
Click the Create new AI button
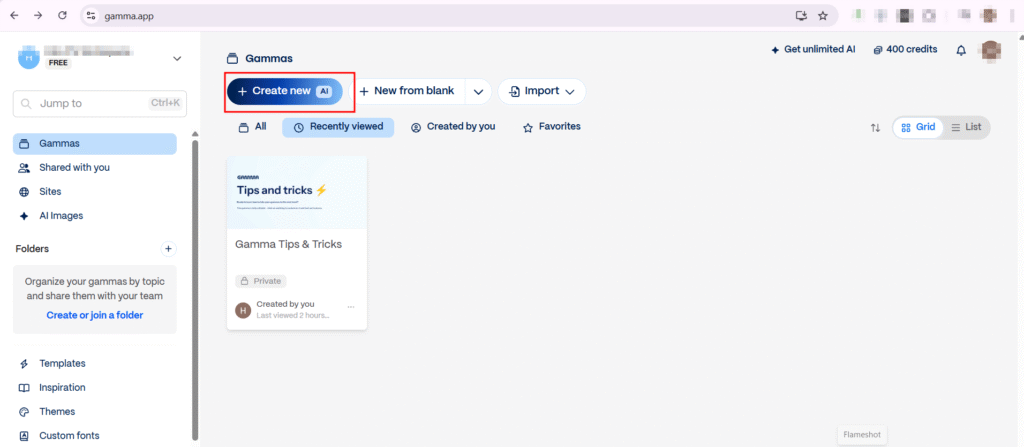tap(285, 91)
